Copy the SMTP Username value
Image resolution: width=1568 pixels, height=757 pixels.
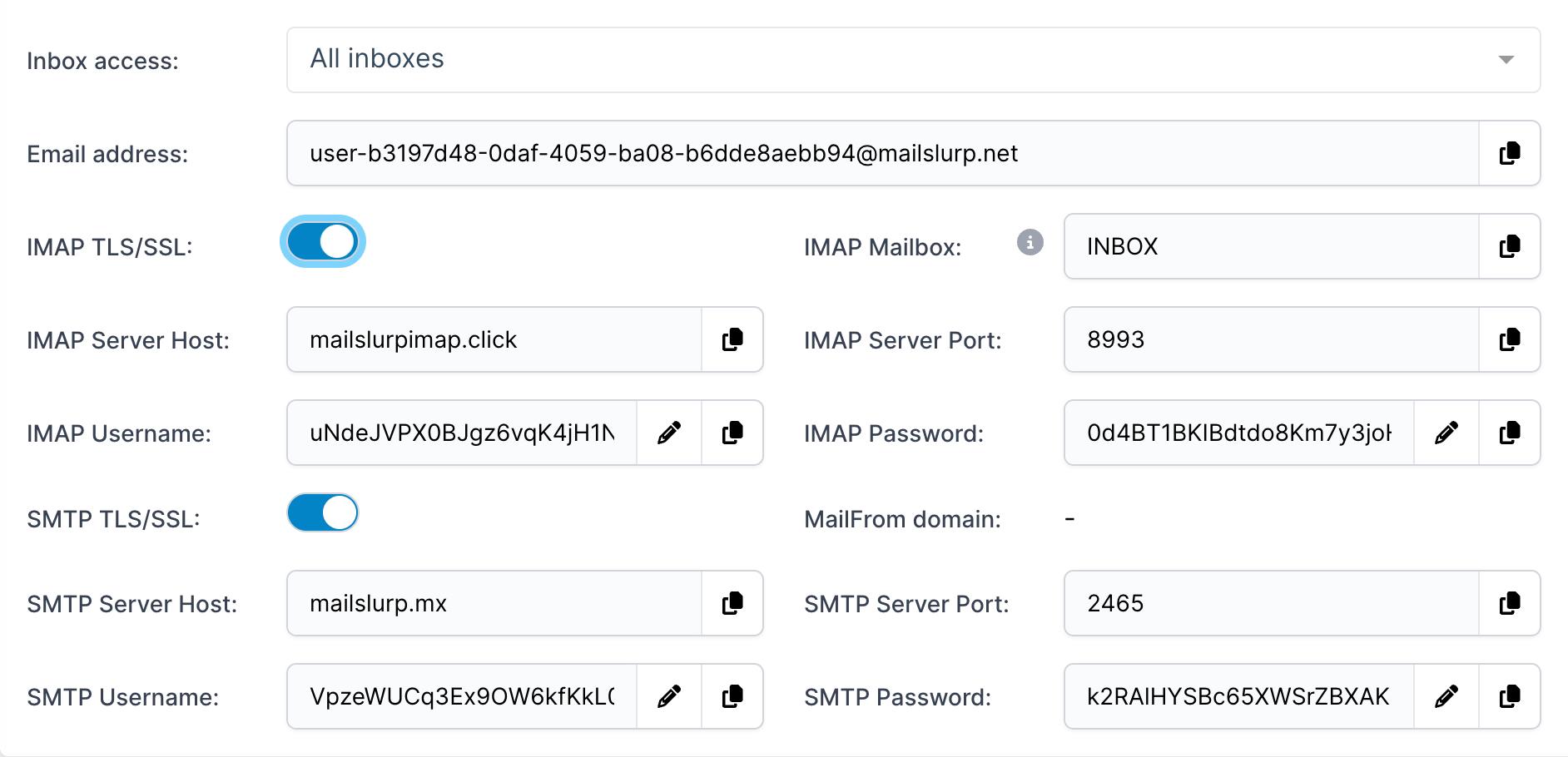click(732, 696)
